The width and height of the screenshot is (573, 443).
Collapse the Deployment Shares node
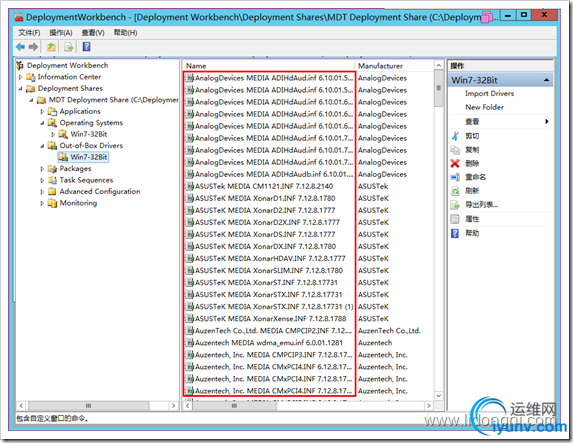(20, 88)
